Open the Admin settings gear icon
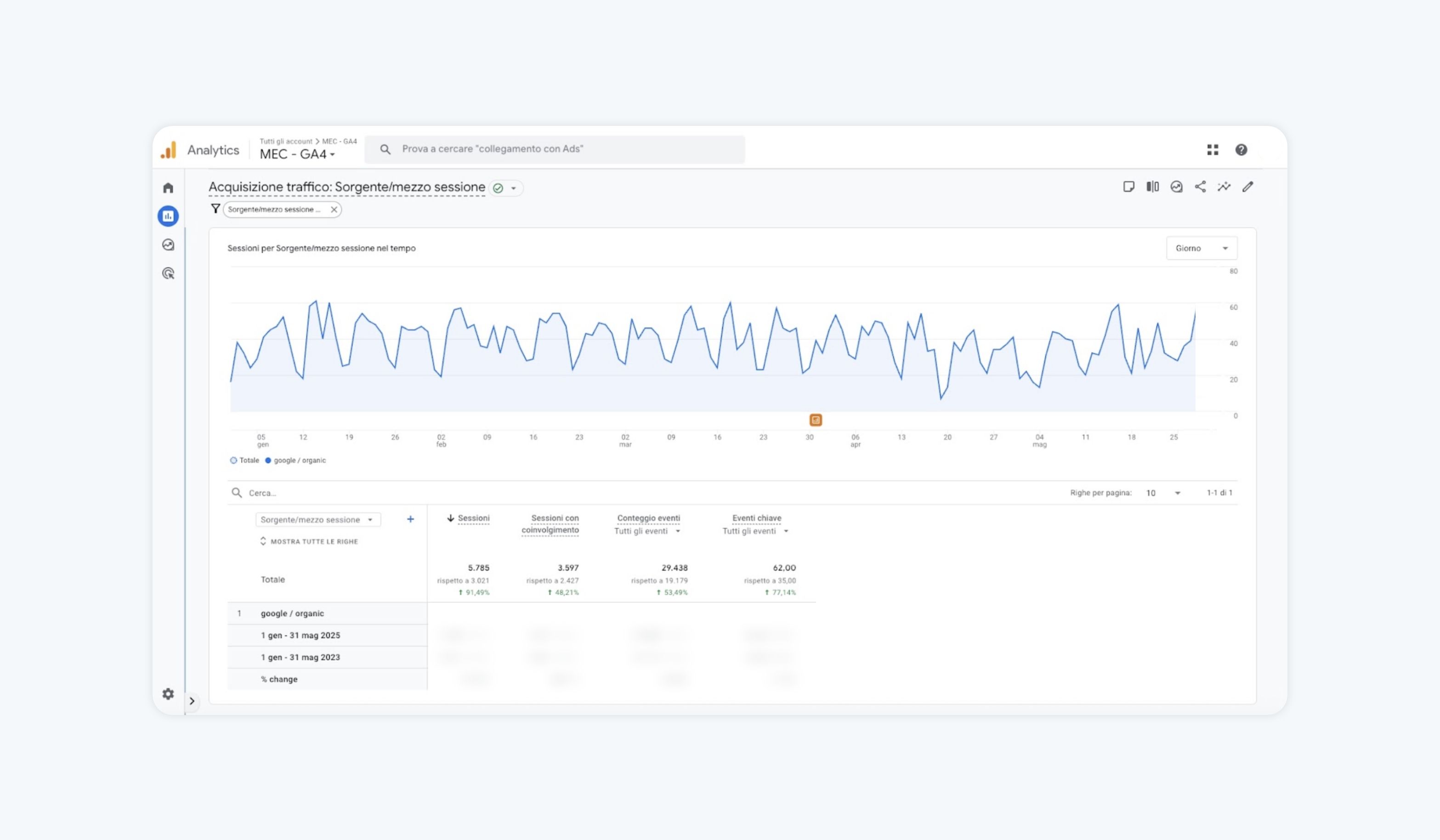 pyautogui.click(x=168, y=694)
